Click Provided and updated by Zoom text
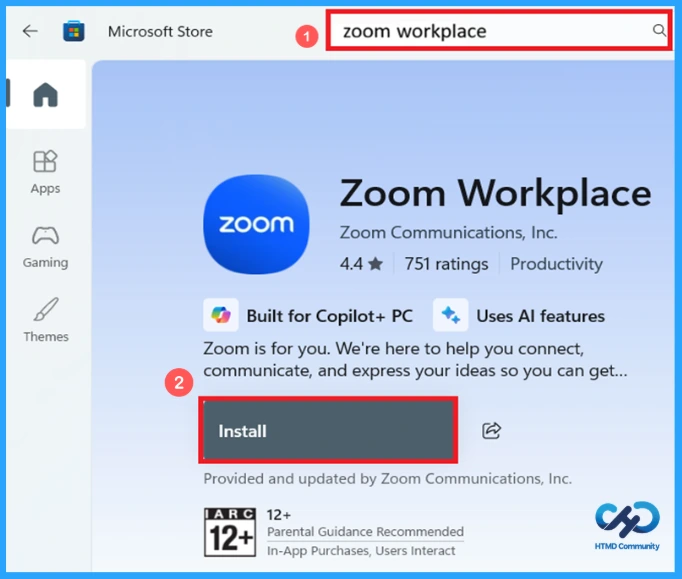 click(388, 479)
